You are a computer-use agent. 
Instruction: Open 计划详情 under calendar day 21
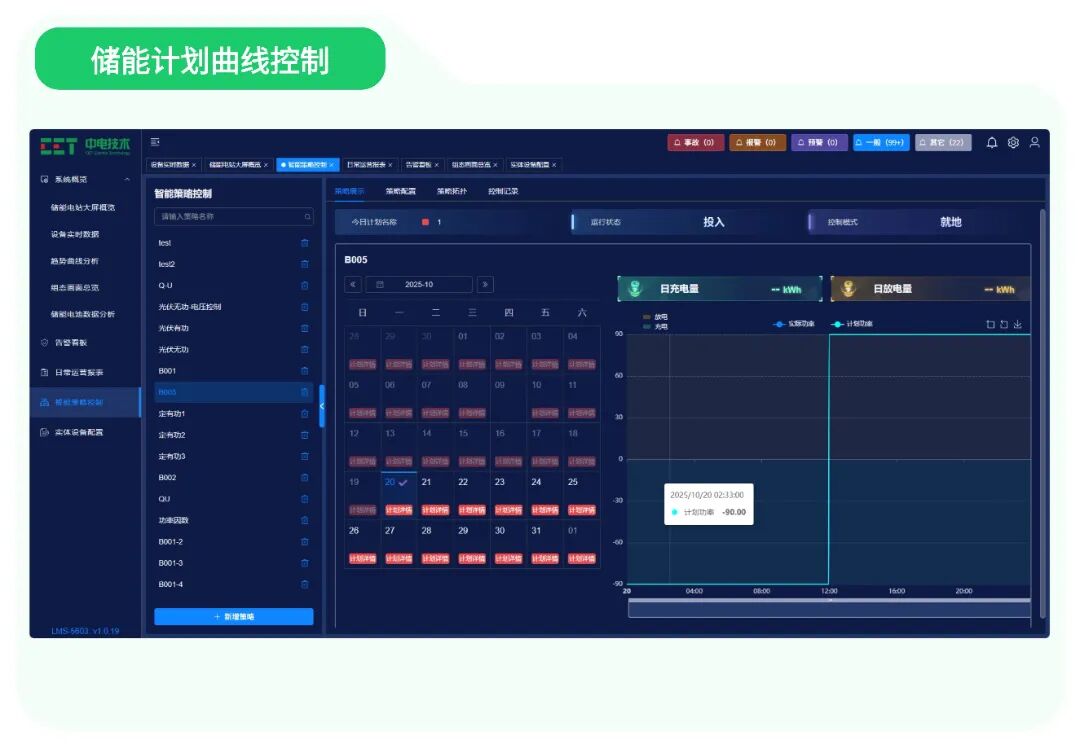[435, 510]
